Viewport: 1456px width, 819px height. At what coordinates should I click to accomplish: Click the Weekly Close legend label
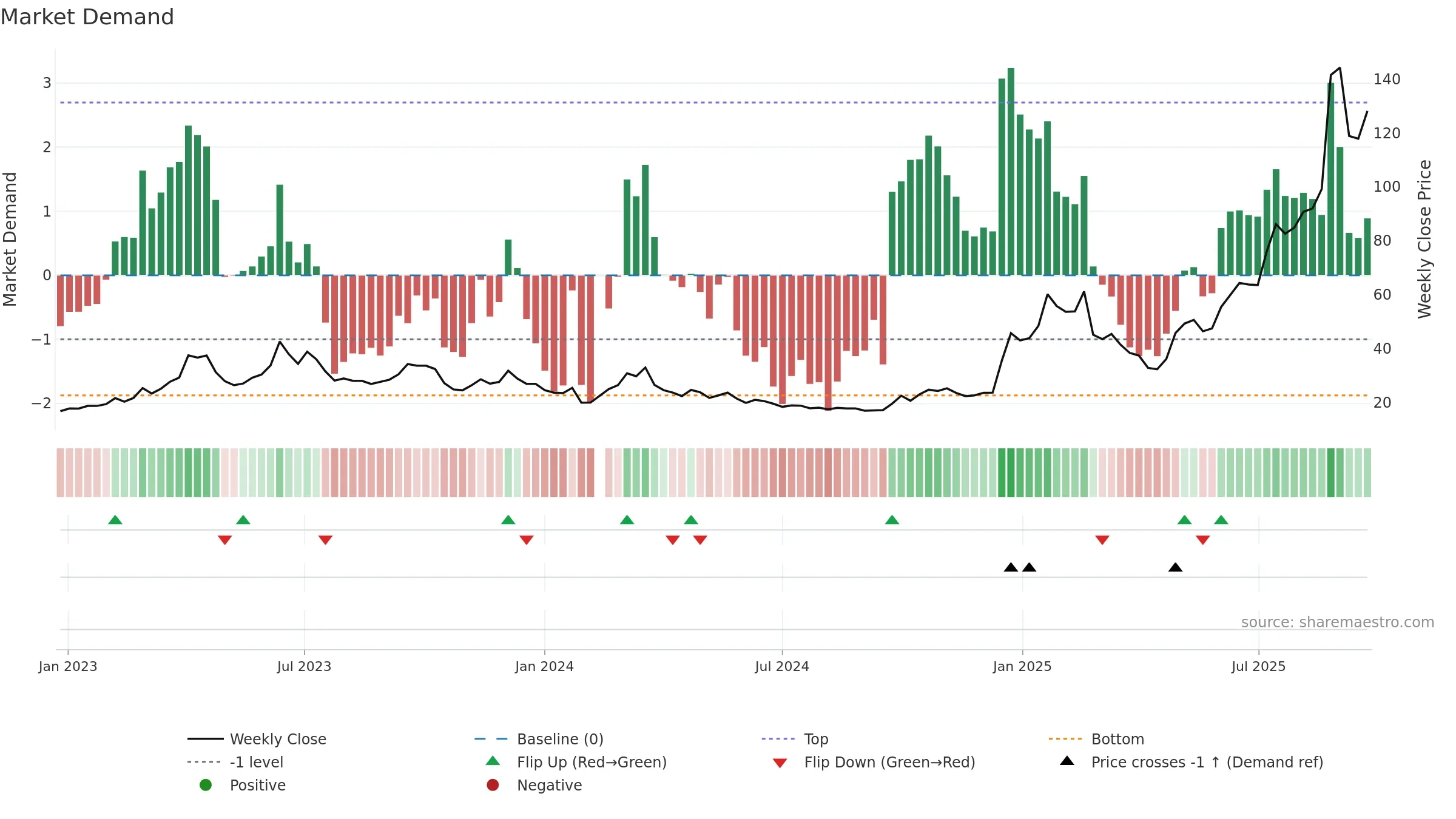click(x=278, y=739)
